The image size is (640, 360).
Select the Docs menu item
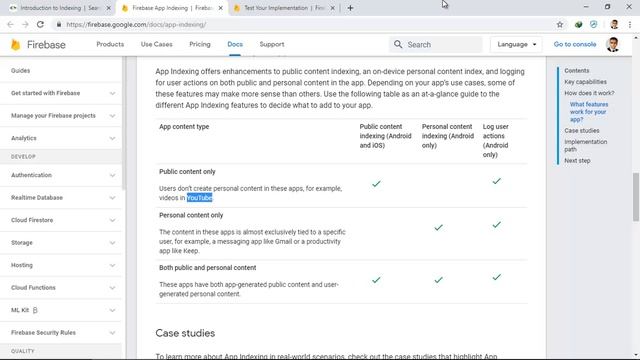(x=235, y=44)
